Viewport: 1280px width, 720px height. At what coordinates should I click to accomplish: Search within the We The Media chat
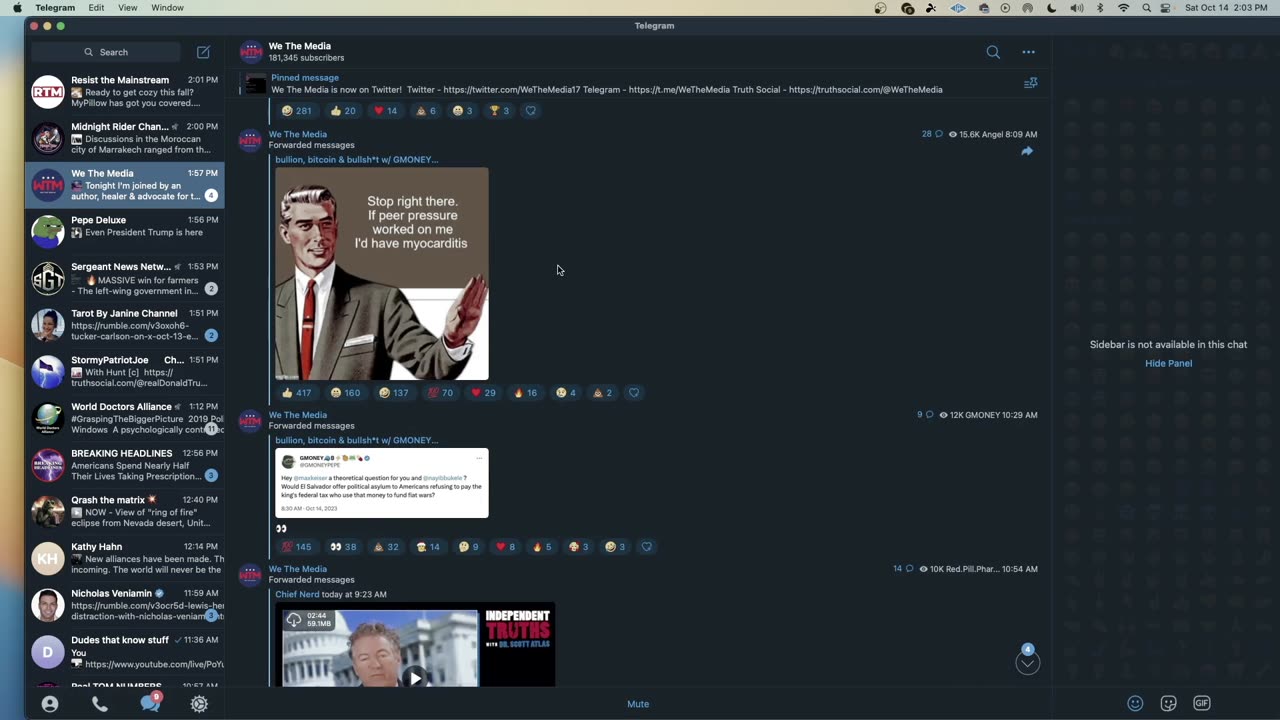pos(993,52)
